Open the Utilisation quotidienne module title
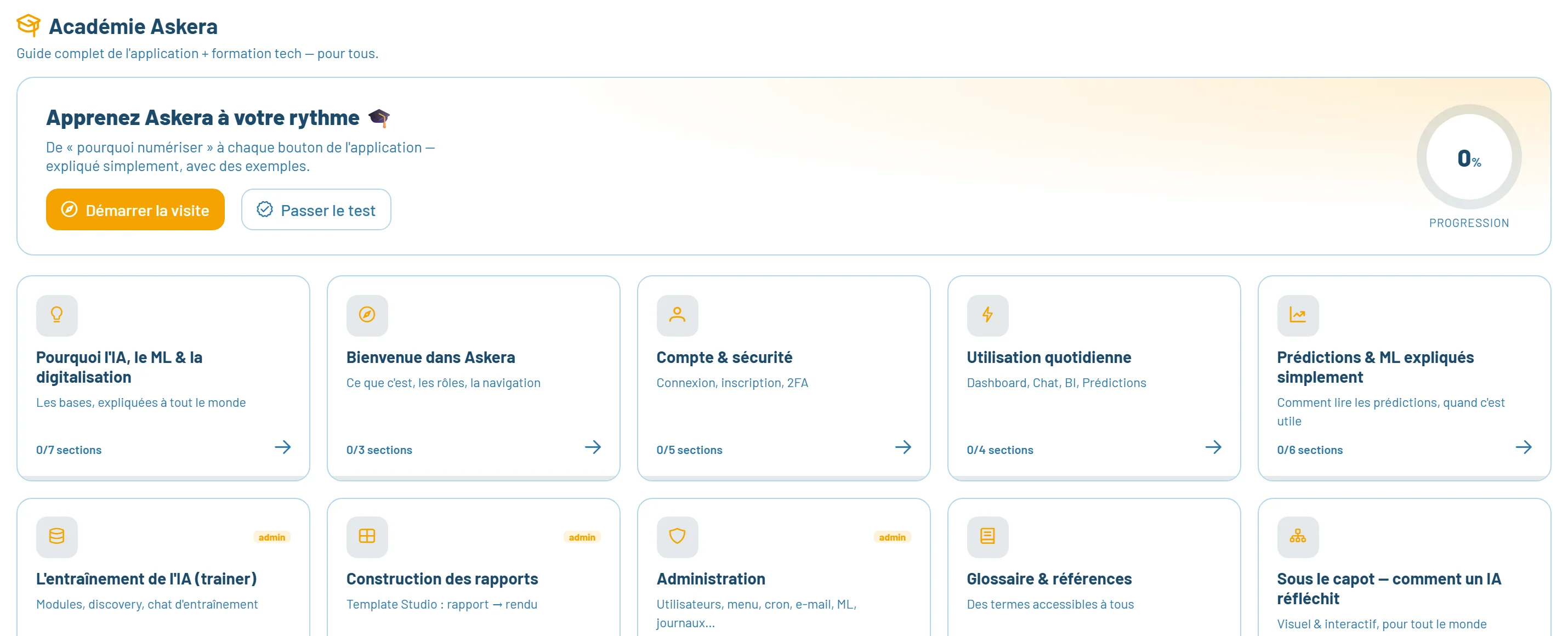 tap(1049, 357)
